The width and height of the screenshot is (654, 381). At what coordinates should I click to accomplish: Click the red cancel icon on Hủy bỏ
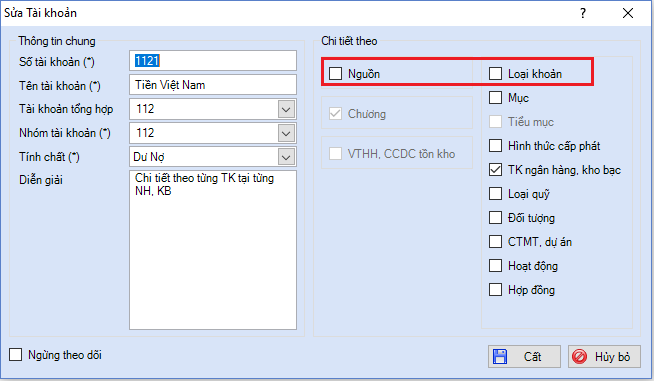tap(579, 356)
